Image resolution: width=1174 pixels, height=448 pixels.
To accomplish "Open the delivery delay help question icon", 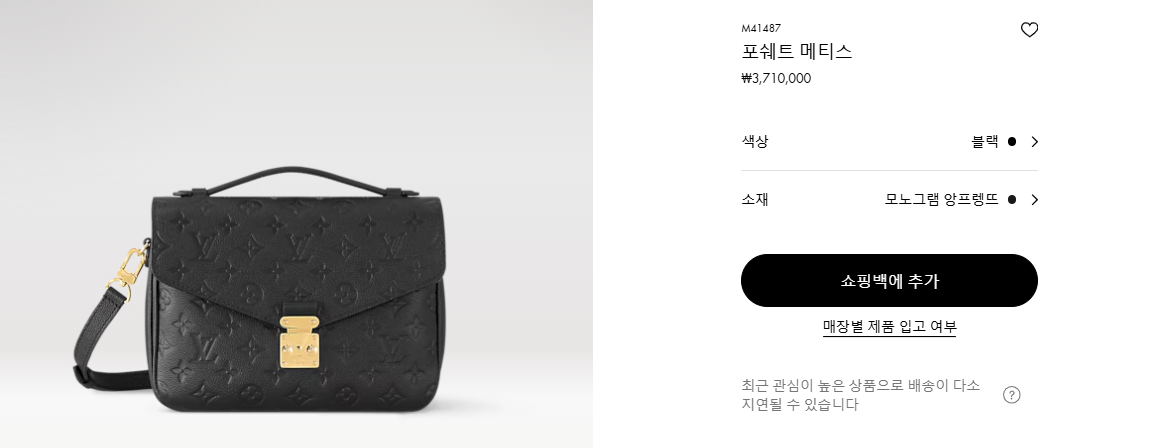I will 1011,395.
